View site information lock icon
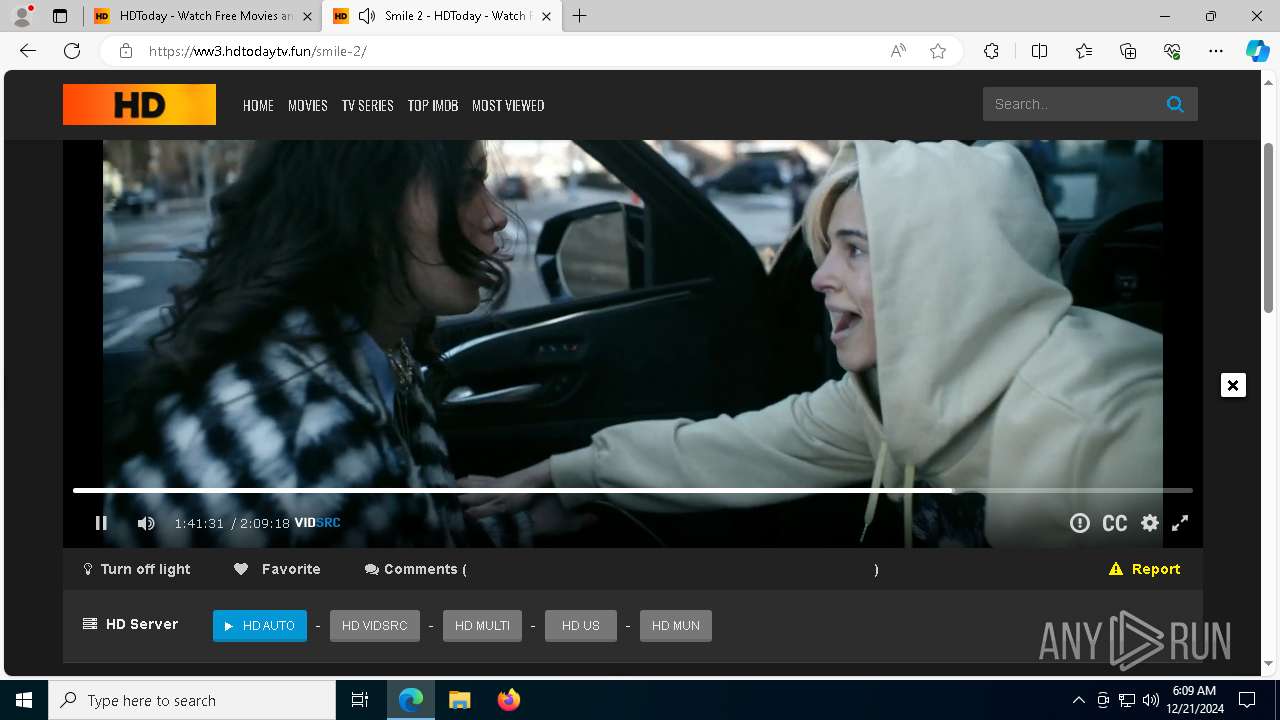The image size is (1280, 720). [x=126, y=51]
